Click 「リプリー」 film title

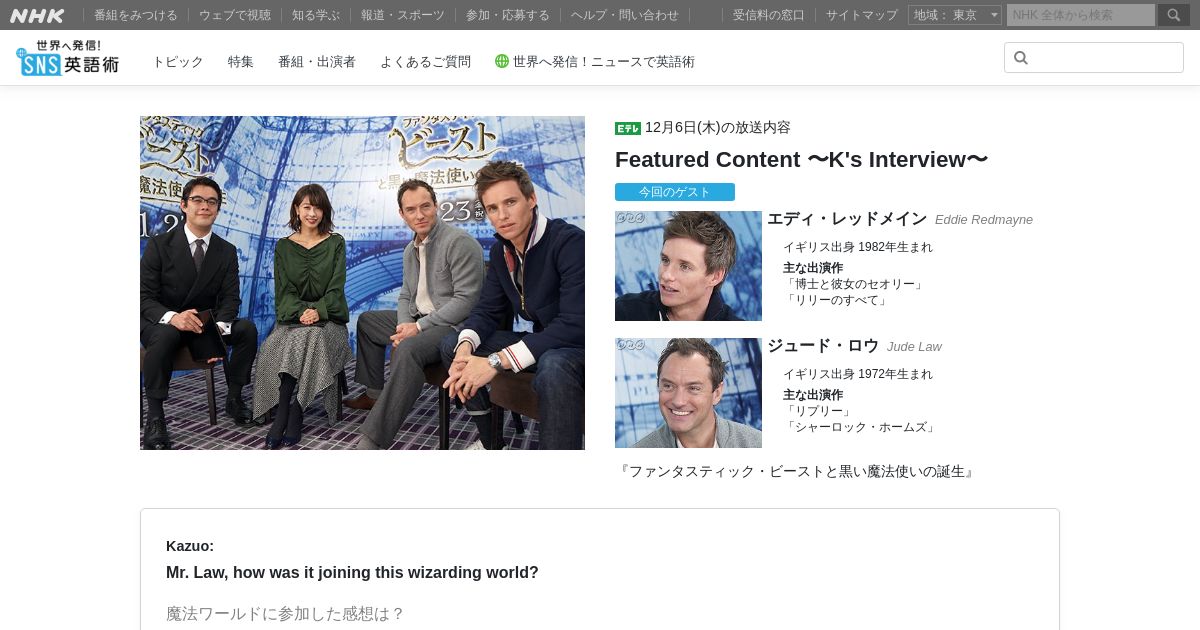[819, 412]
